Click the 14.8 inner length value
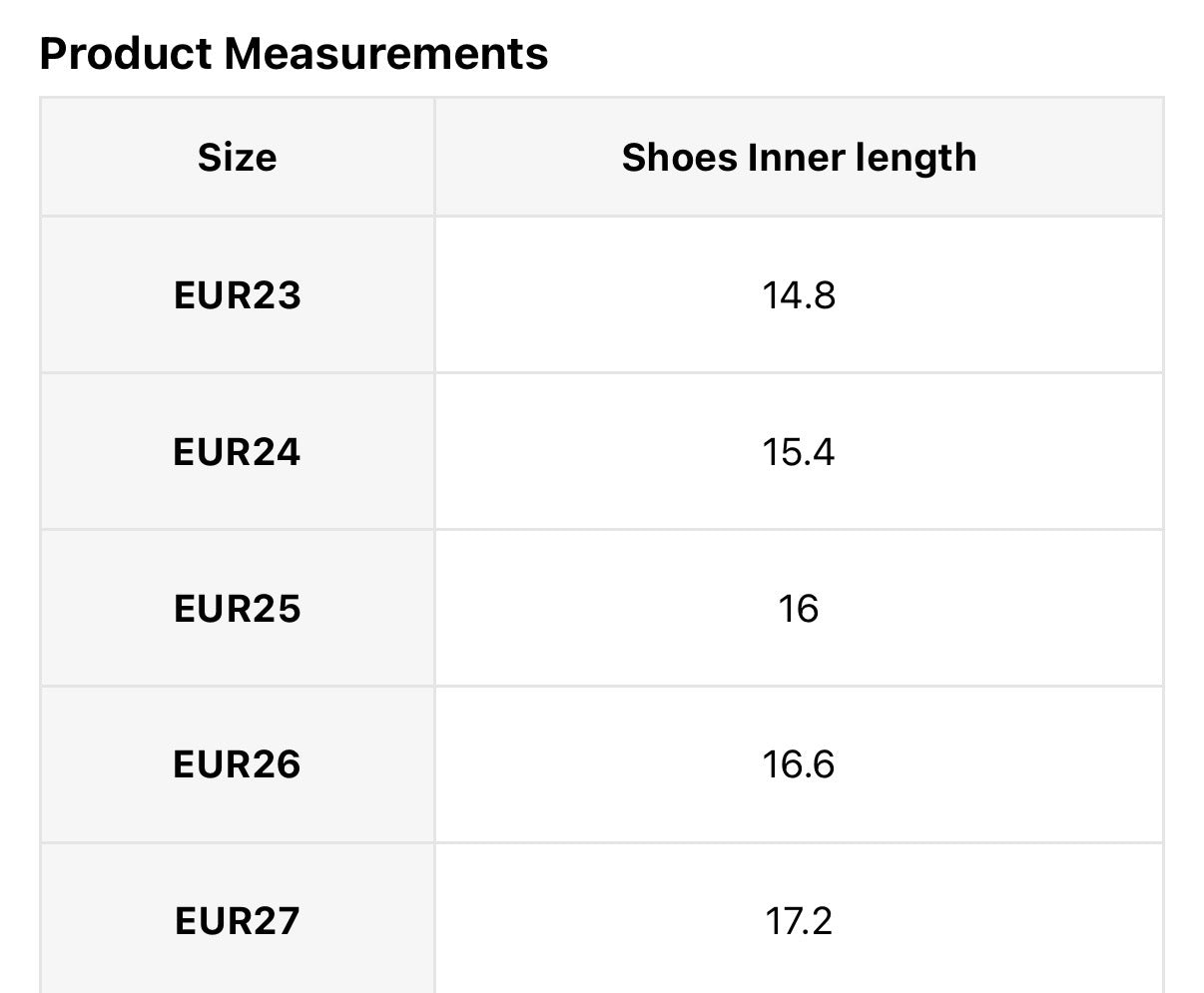Image resolution: width=1204 pixels, height=993 pixels. (799, 295)
